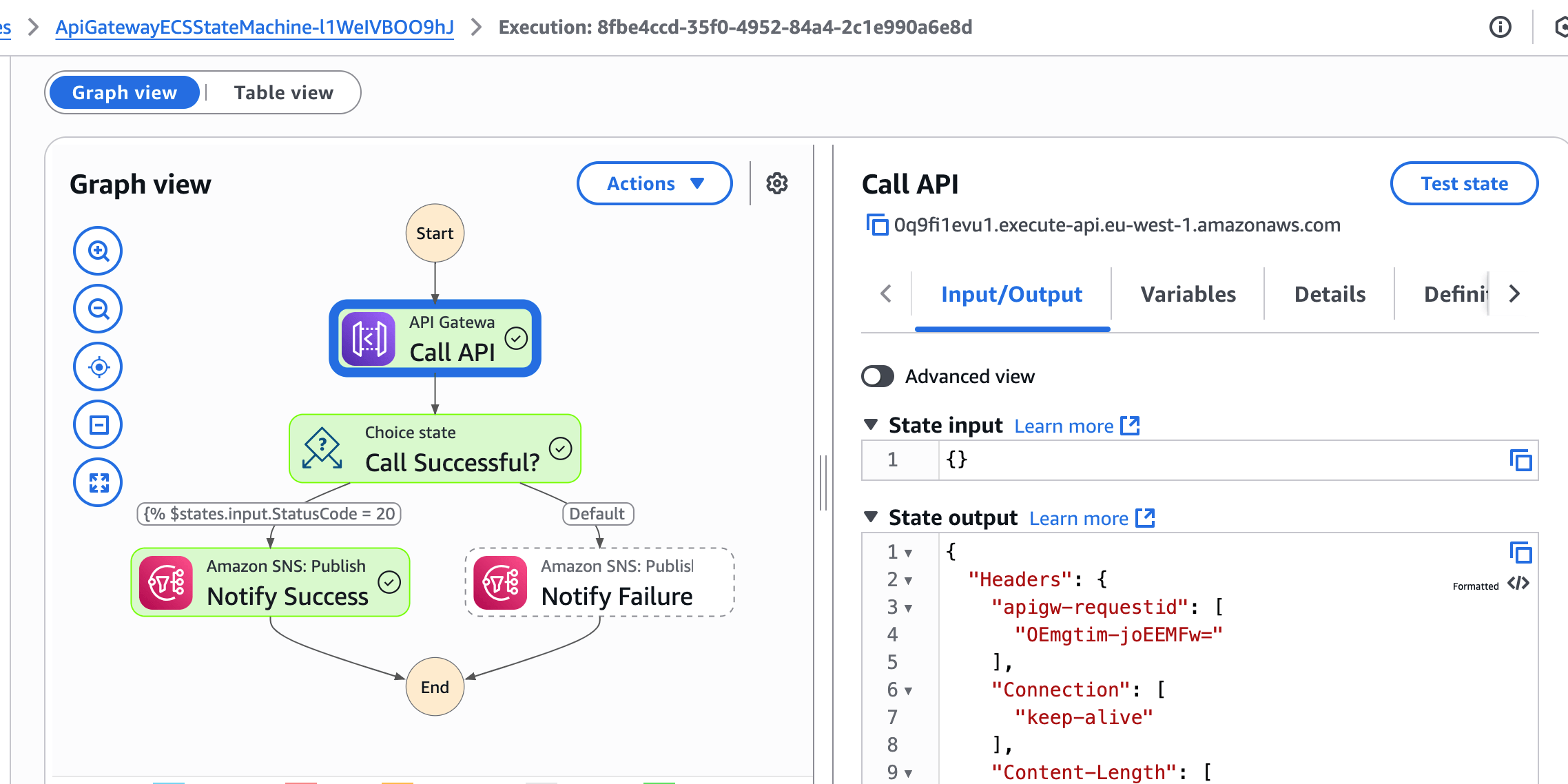This screenshot has width=1568, height=784.
Task: Enable the Advanced view toggle
Action: coord(878,376)
